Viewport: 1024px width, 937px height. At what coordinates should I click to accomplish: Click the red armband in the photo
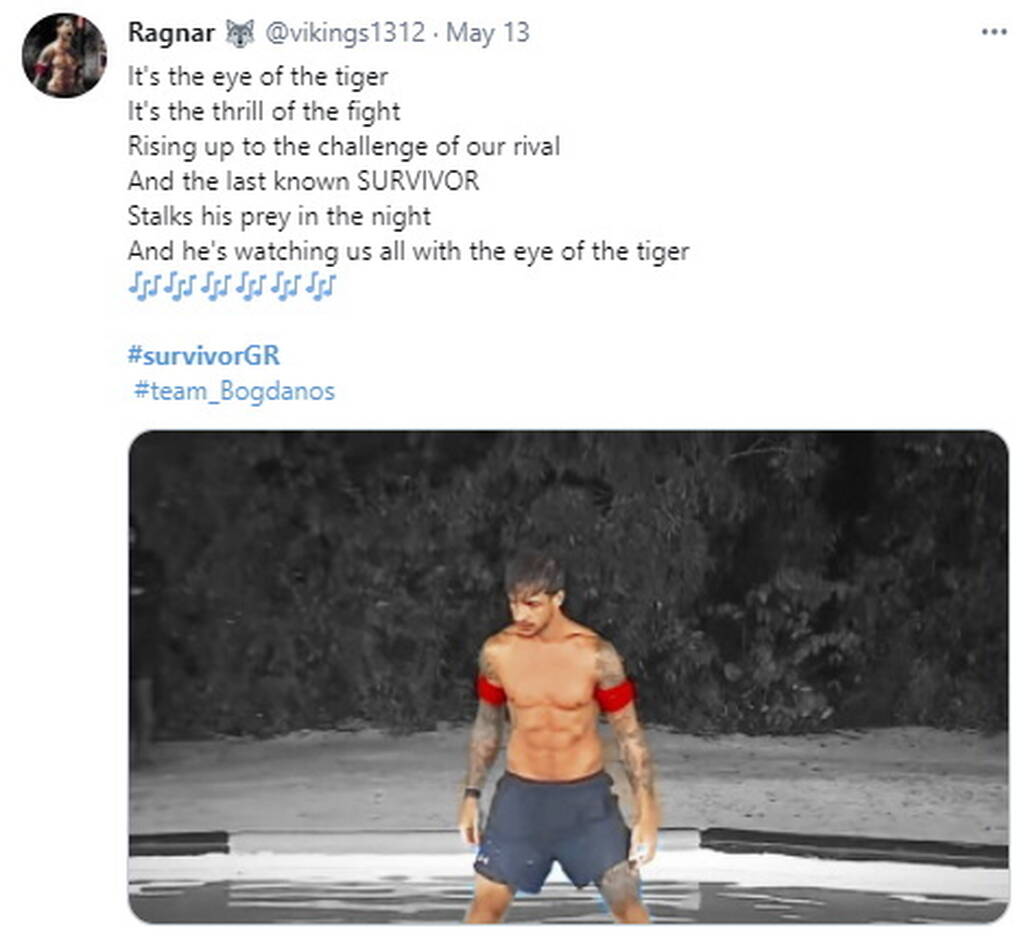pos(614,695)
